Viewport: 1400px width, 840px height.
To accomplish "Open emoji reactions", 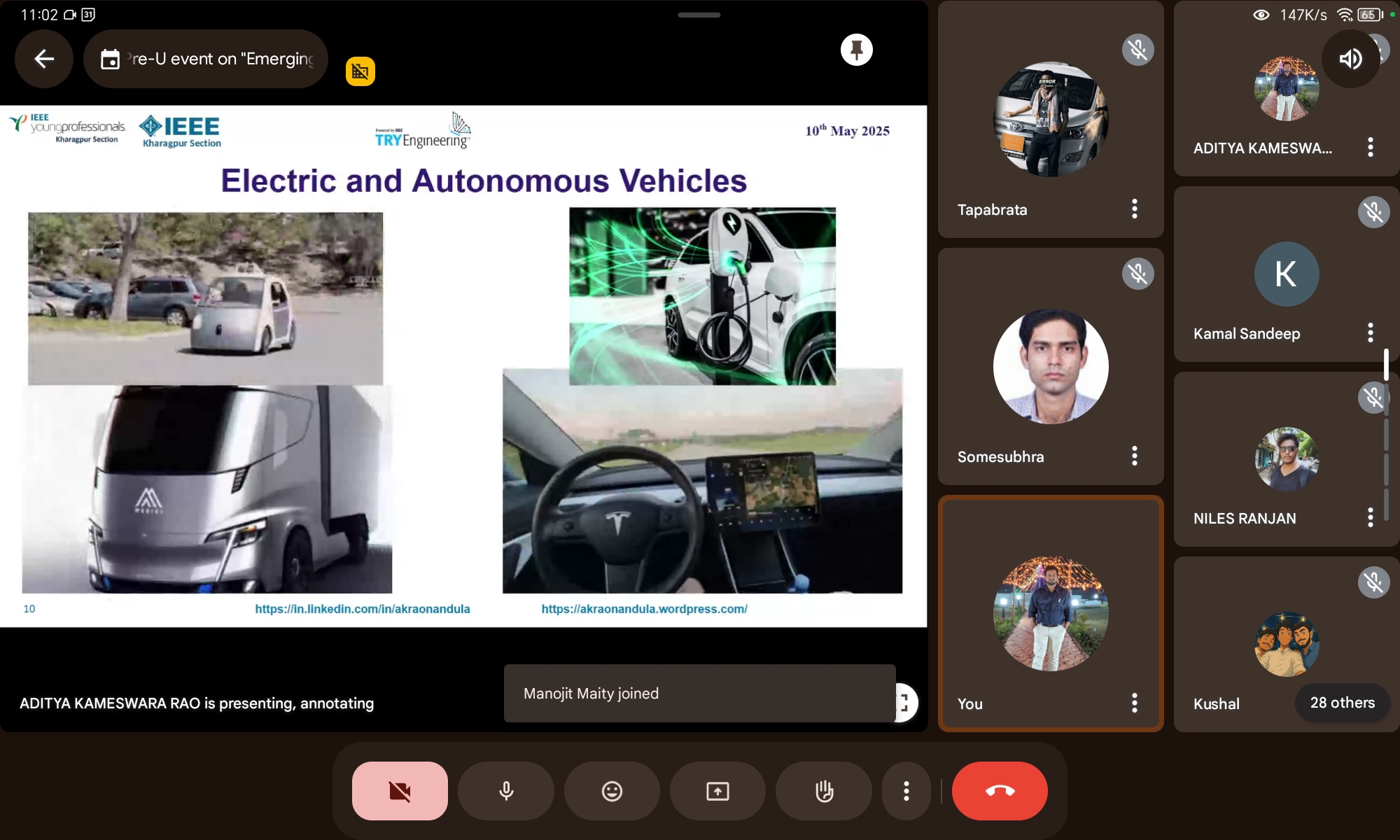I will click(x=612, y=791).
